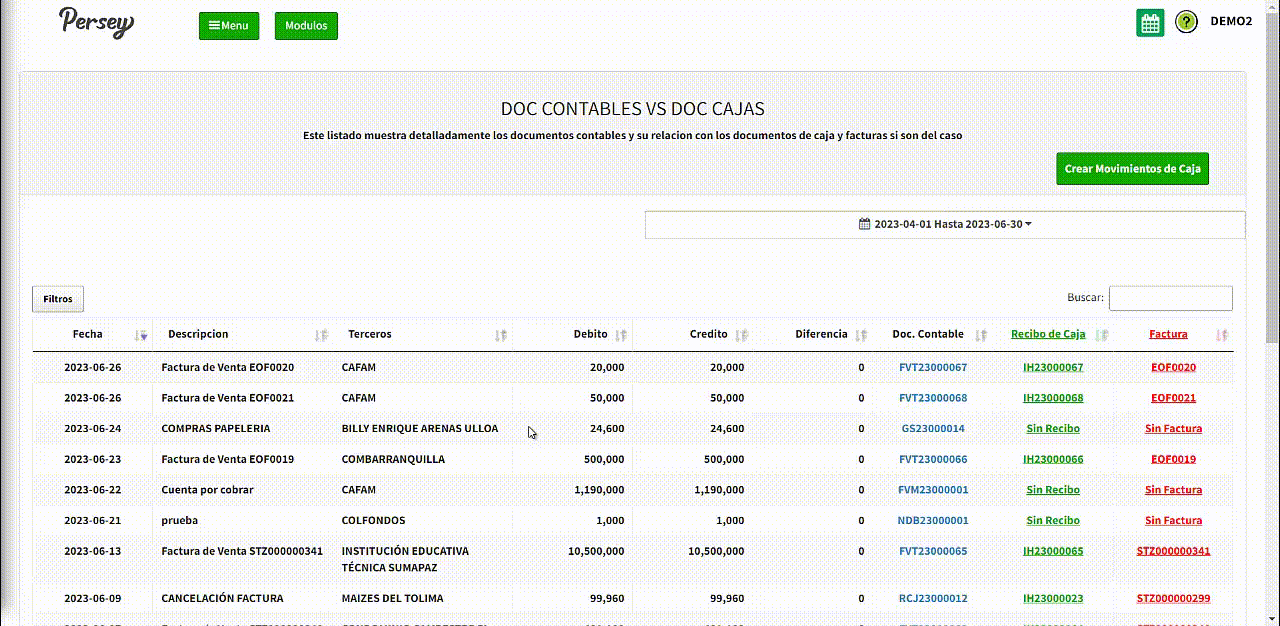Open the Menu hamburger button
This screenshot has width=1280, height=626.
[229, 26]
